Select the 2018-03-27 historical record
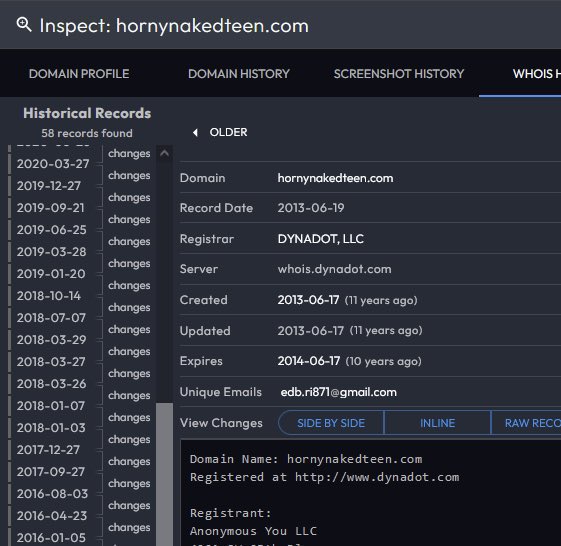 click(x=51, y=362)
